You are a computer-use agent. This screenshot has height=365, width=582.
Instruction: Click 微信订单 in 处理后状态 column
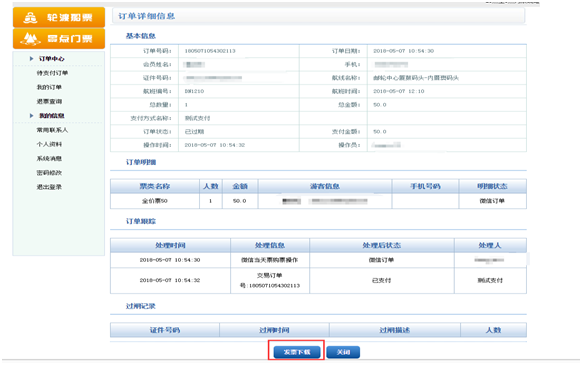(381, 260)
